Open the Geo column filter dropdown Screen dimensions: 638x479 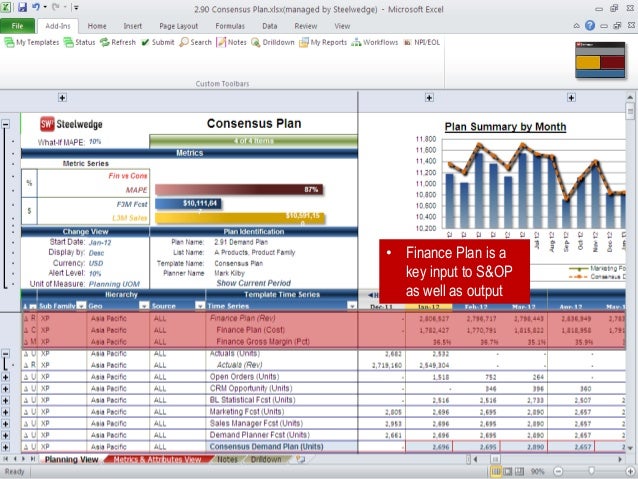pos(144,306)
